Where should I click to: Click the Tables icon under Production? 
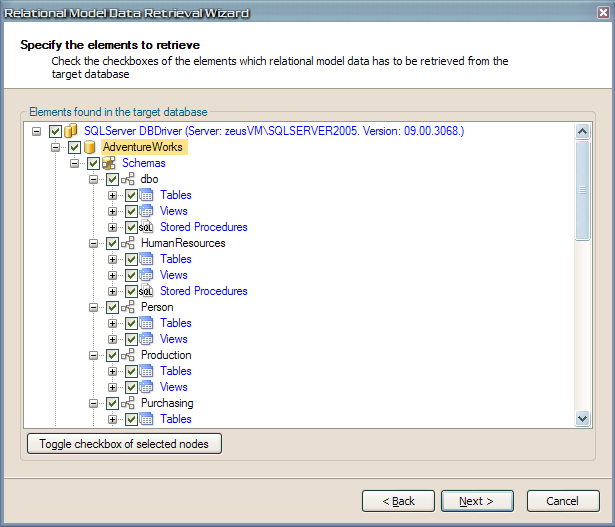(147, 371)
